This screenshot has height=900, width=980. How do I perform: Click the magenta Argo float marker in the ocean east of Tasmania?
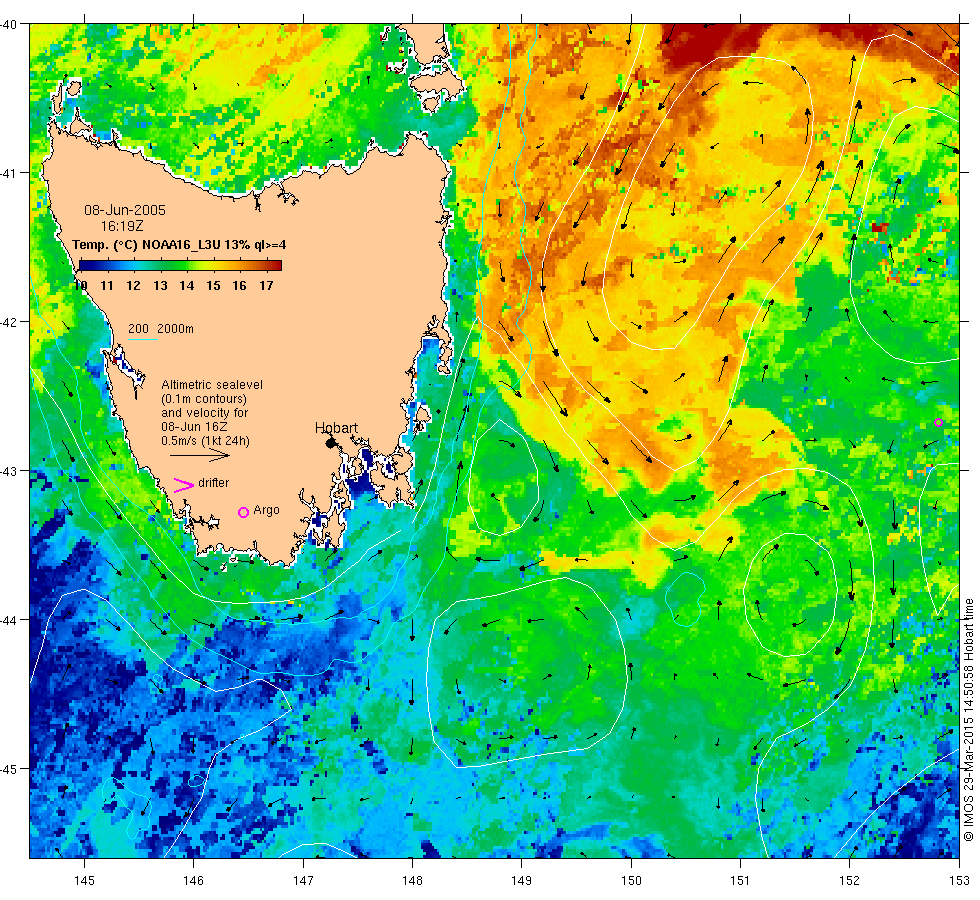click(x=938, y=422)
